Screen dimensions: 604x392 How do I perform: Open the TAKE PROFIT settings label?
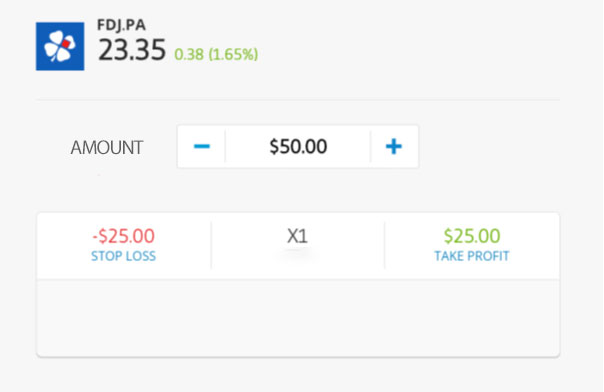[472, 256]
